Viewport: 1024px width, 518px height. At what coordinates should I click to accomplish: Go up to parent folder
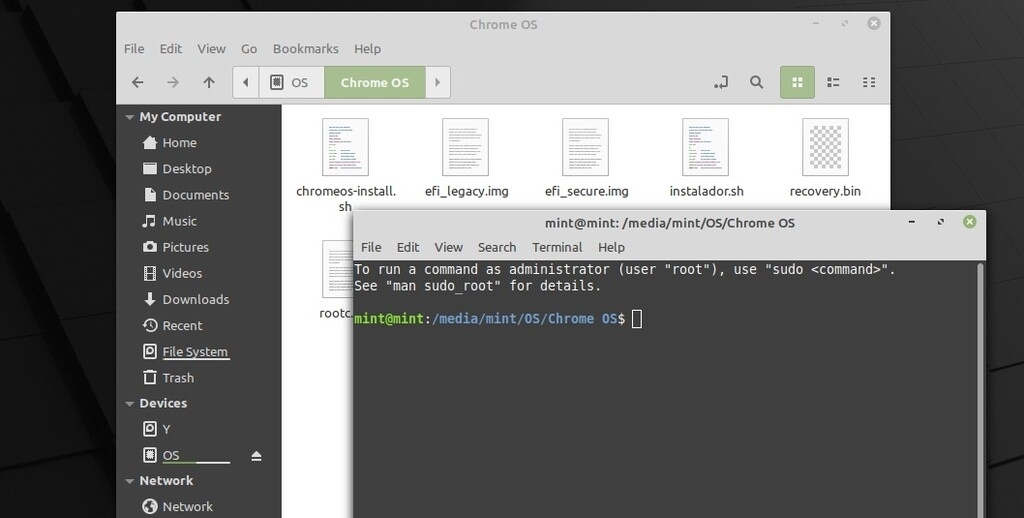(209, 82)
